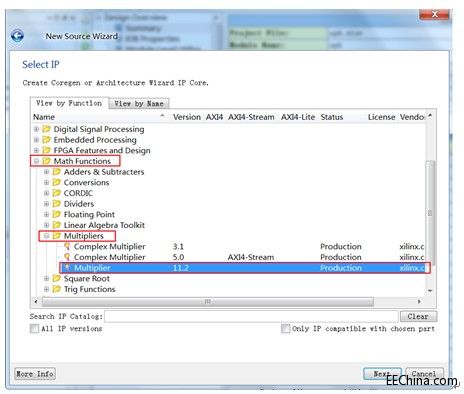Click the vertical scrollbar thumb of IP list
This screenshot has height=394, width=464.
click(x=430, y=213)
